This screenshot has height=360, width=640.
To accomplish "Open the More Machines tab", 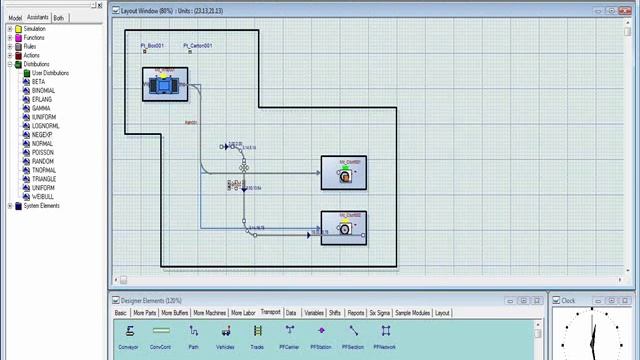I will point(209,313).
